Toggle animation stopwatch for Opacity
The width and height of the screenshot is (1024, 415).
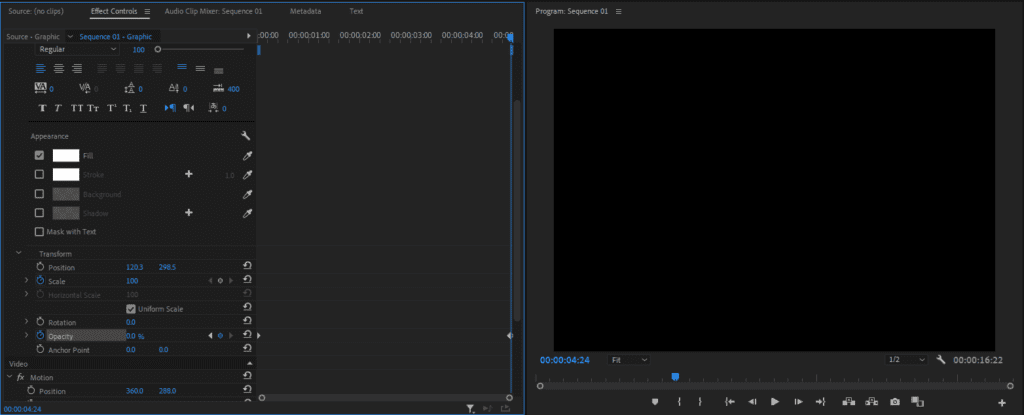point(40,335)
